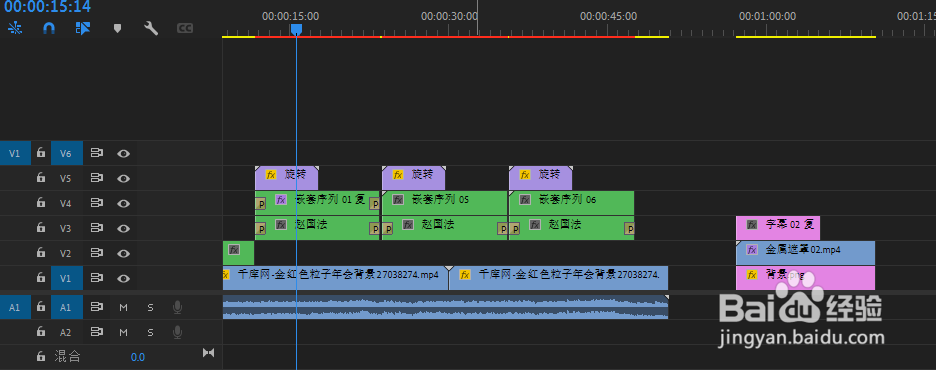Viewport: 936px width, 370px height.
Task: Select the A1 audio waveform clip
Action: [x=445, y=307]
